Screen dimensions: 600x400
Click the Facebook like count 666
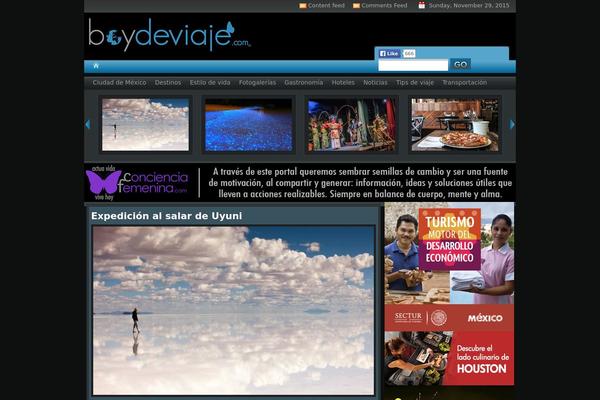409,54
